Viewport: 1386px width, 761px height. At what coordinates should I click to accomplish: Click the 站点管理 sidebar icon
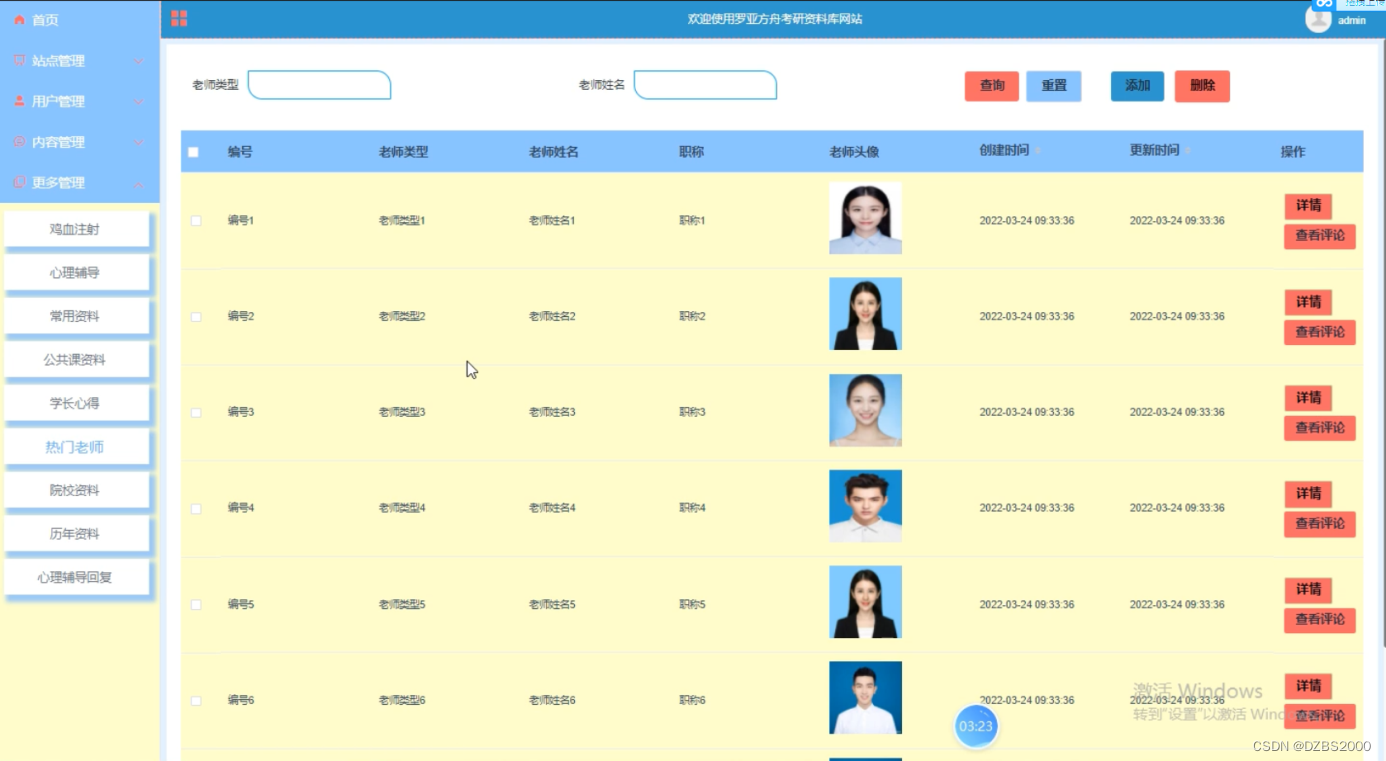point(19,61)
